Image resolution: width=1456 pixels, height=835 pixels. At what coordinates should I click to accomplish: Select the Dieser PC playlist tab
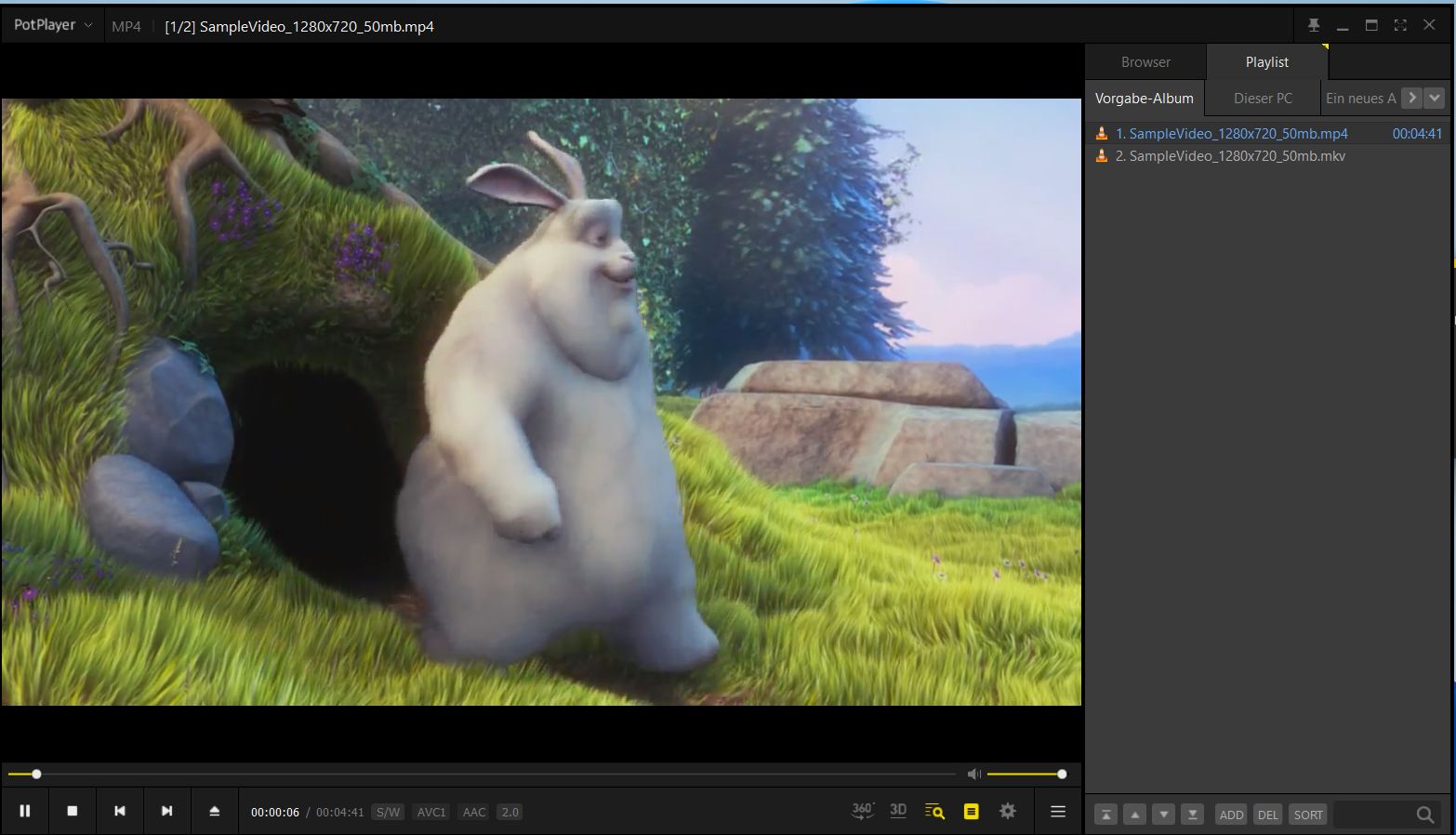(x=1262, y=98)
